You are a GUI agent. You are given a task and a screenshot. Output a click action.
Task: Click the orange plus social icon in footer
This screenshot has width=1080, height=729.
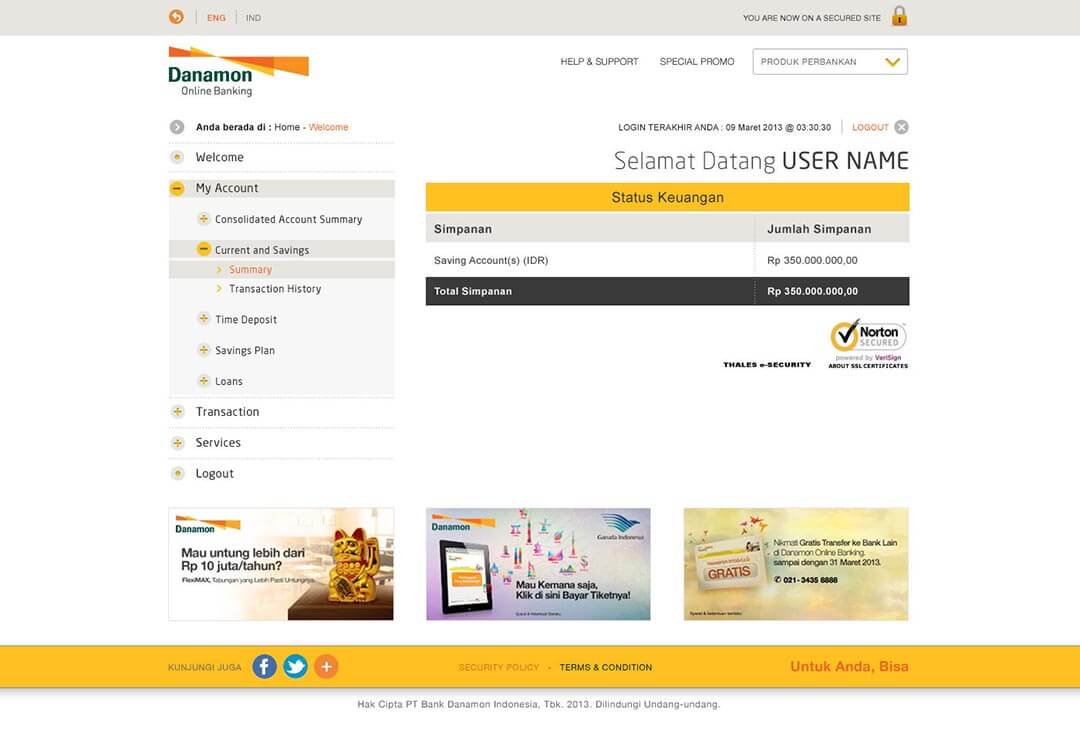(x=326, y=666)
